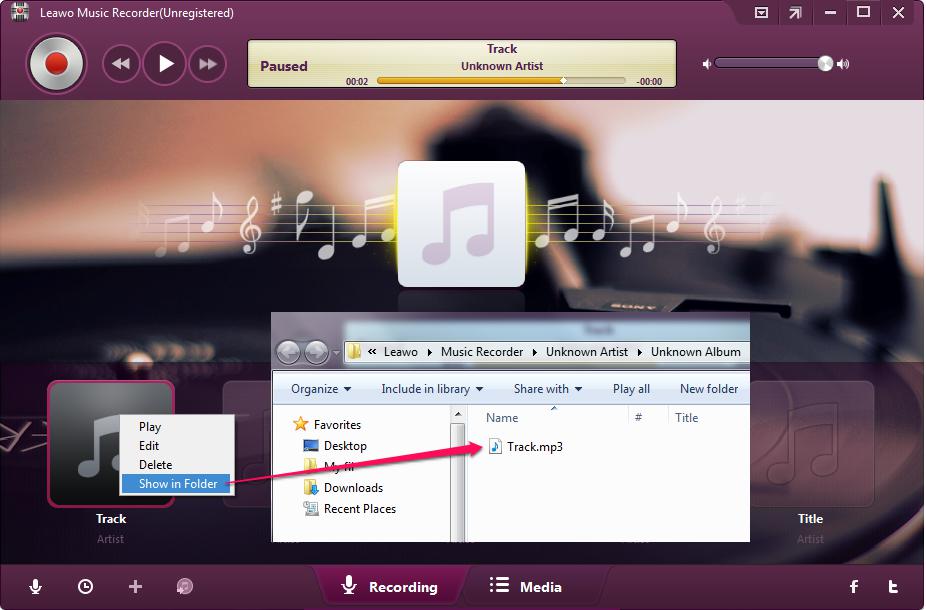Image resolution: width=926 pixels, height=610 pixels.
Task: Select the center album art cover
Action: (461, 224)
